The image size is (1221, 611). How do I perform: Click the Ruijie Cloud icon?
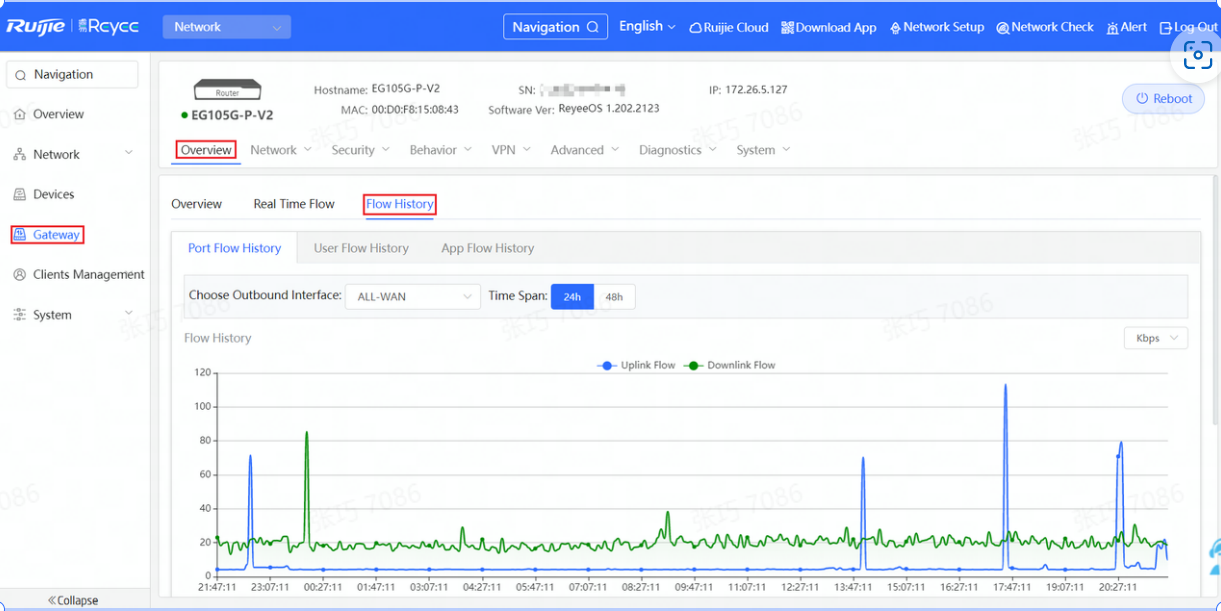tap(696, 28)
